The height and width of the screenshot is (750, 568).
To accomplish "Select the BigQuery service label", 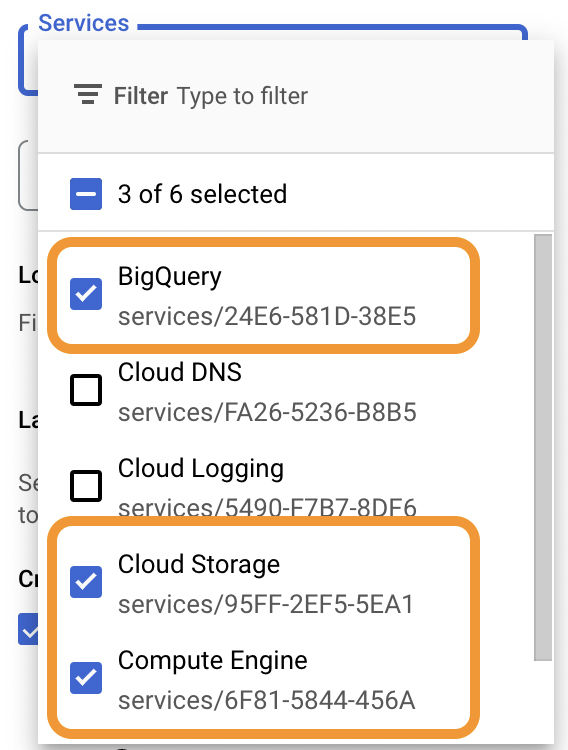I will pyautogui.click(x=169, y=277).
